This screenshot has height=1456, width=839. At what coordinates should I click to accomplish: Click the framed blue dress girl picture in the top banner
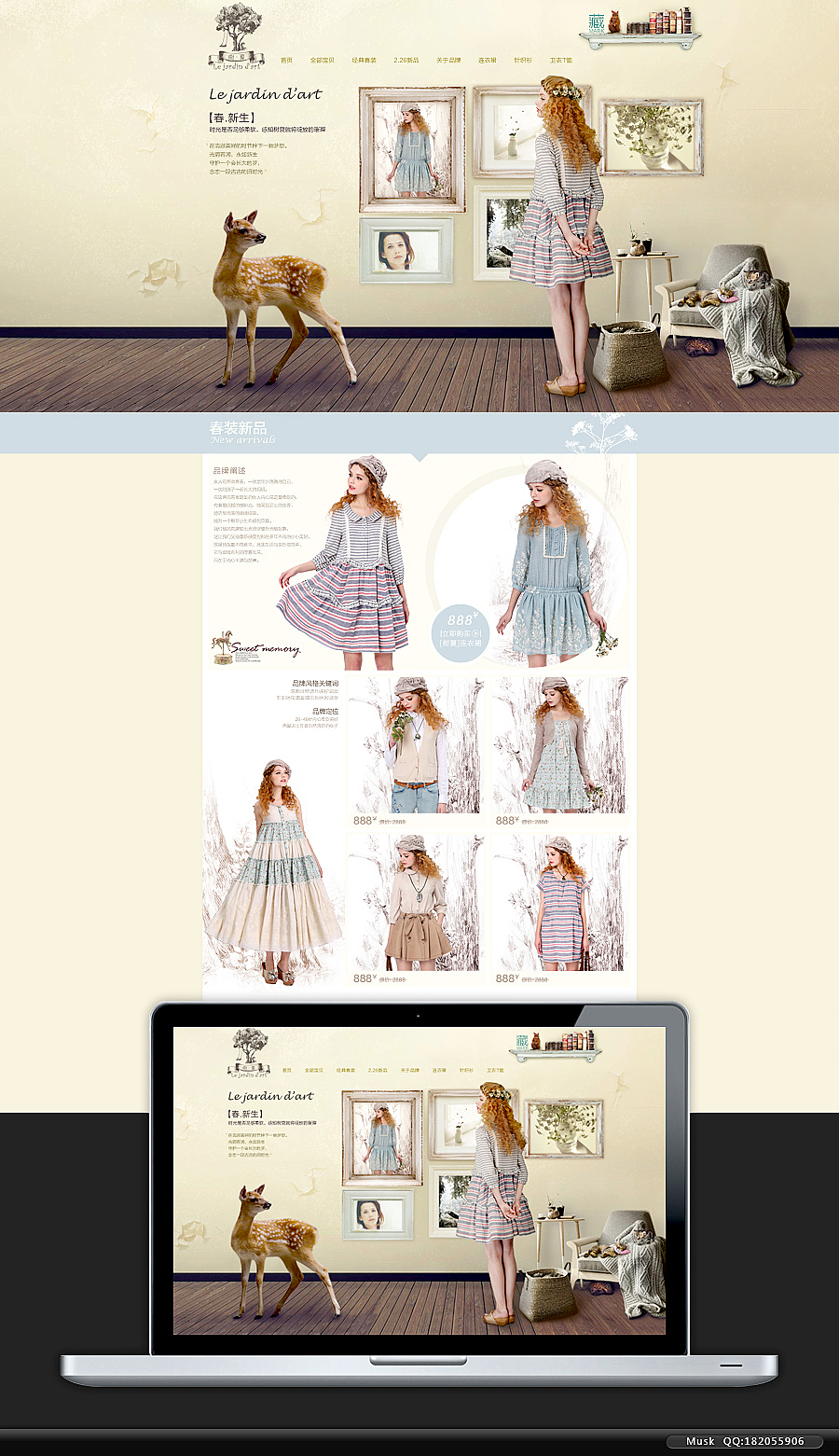412,149
